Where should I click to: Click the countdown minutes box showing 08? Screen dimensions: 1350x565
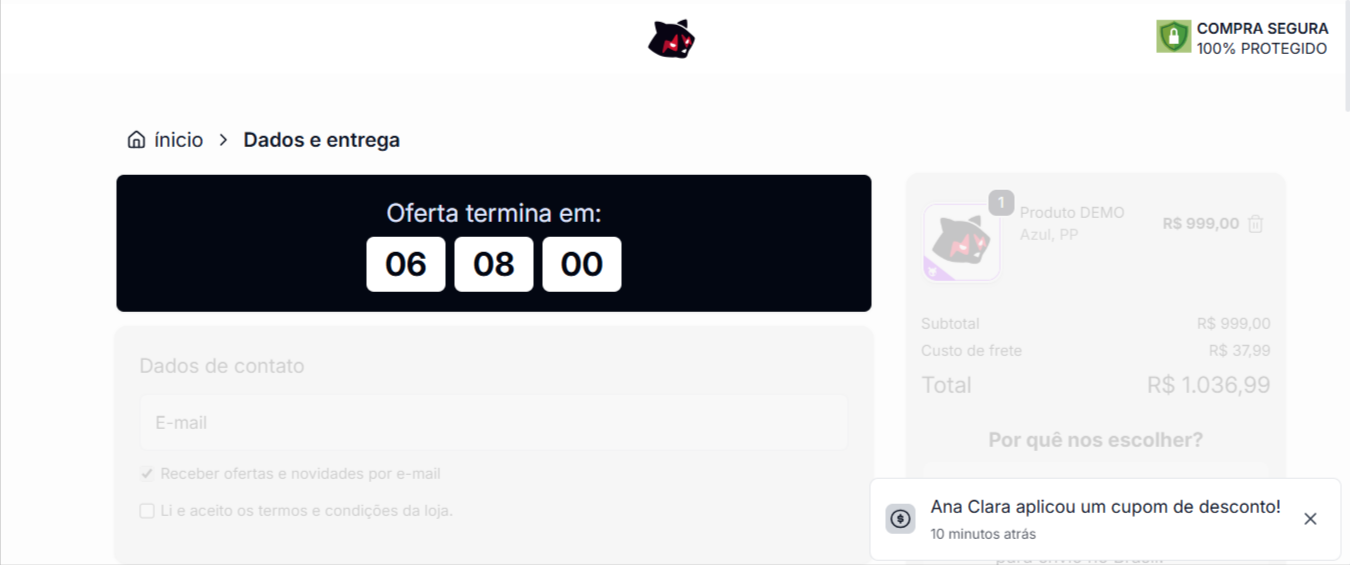pyautogui.click(x=493, y=264)
